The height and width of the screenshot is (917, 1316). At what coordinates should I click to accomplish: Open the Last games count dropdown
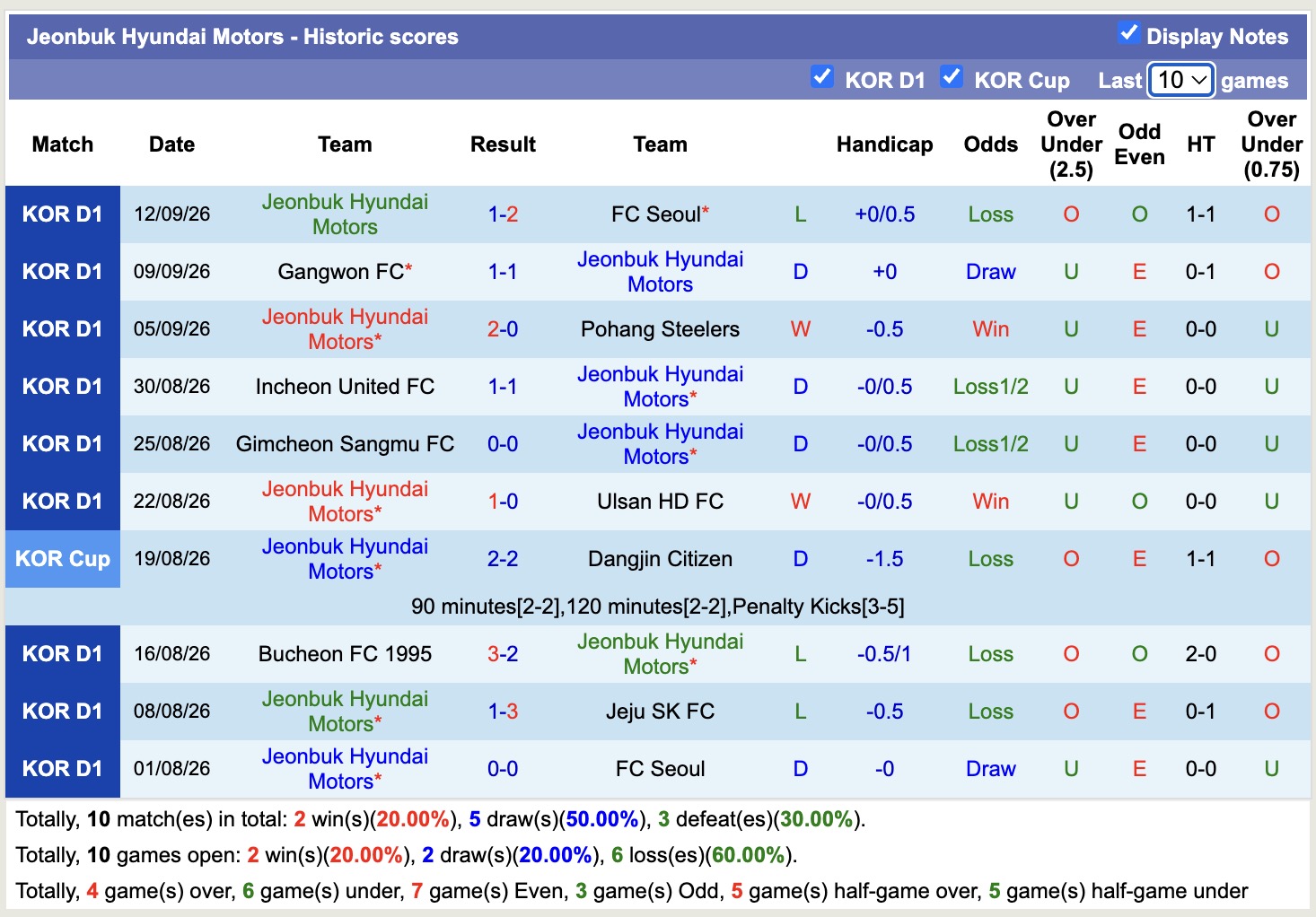pyautogui.click(x=1180, y=80)
